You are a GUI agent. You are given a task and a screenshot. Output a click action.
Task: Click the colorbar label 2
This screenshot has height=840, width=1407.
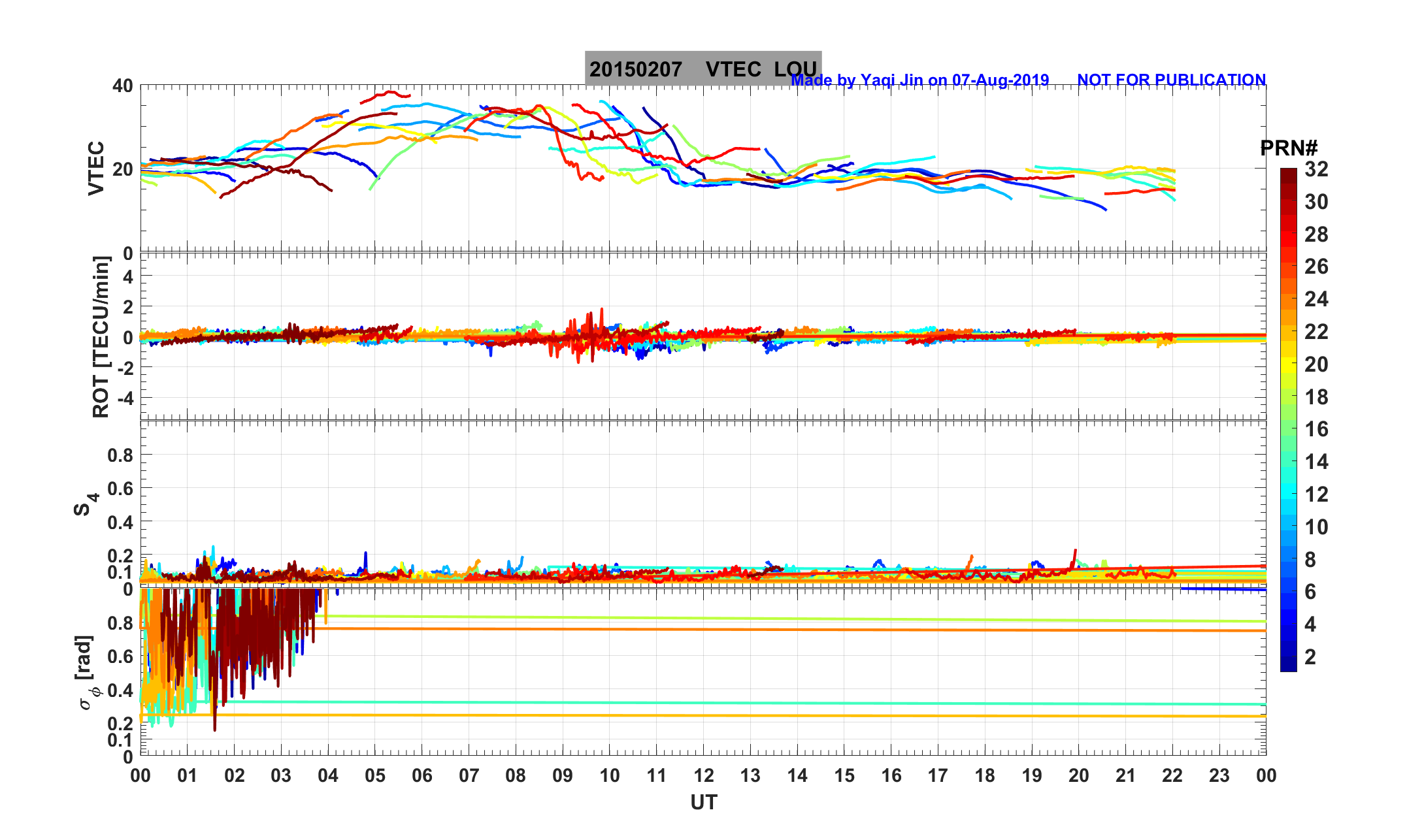[1310, 657]
